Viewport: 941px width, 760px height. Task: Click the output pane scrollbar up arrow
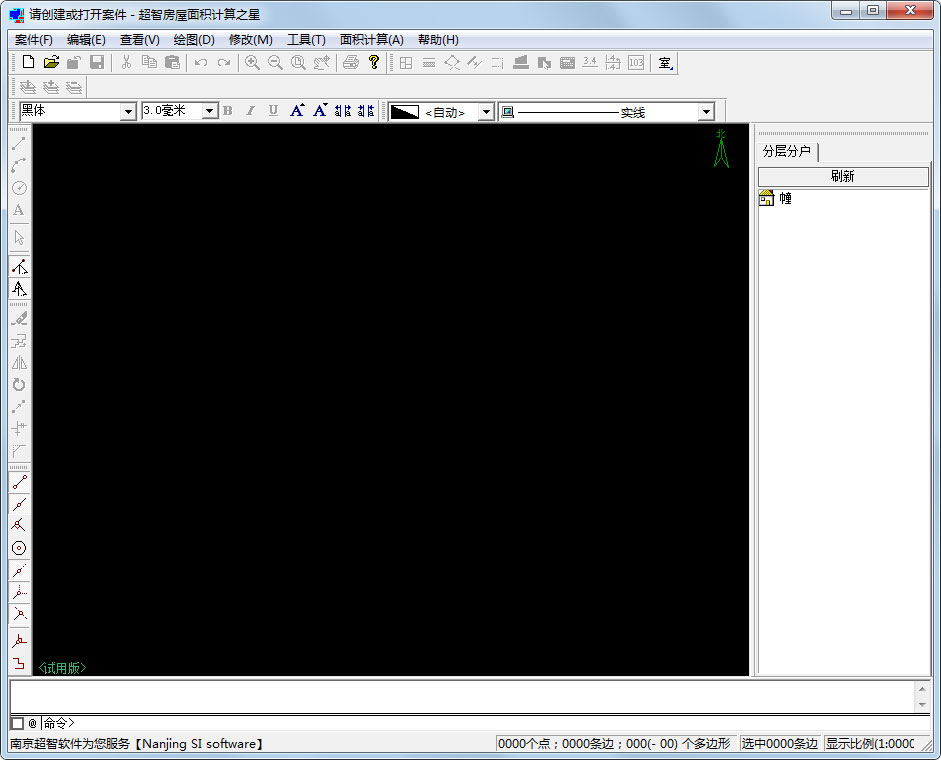pyautogui.click(x=922, y=688)
